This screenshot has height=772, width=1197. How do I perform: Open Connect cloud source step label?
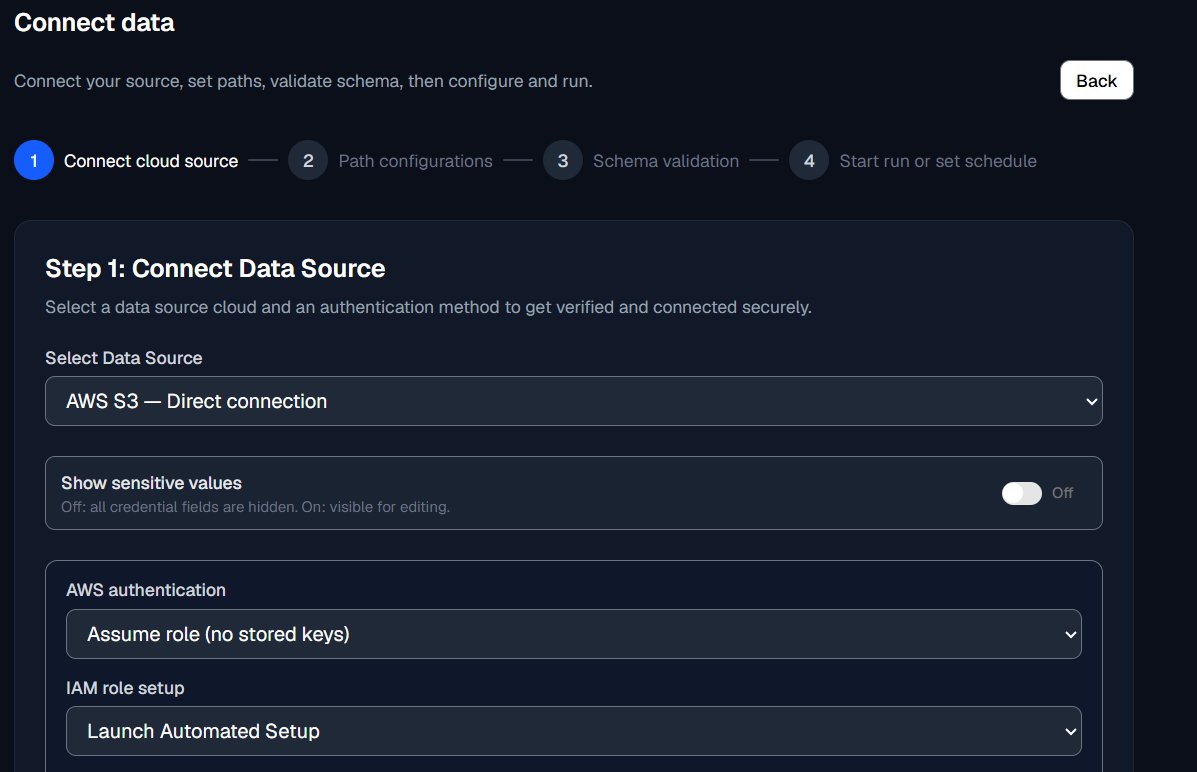tap(151, 161)
